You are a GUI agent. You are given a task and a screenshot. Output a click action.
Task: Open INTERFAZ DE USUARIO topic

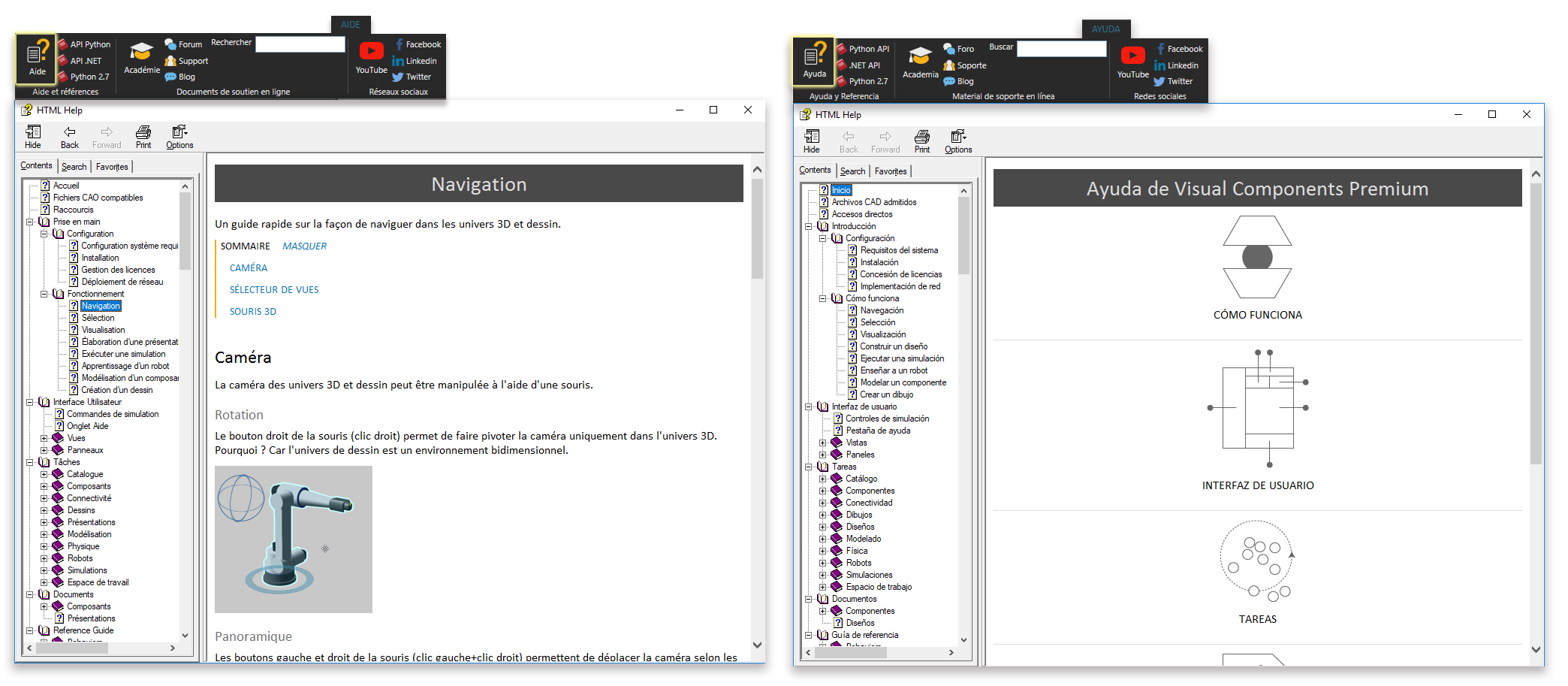coord(1258,420)
